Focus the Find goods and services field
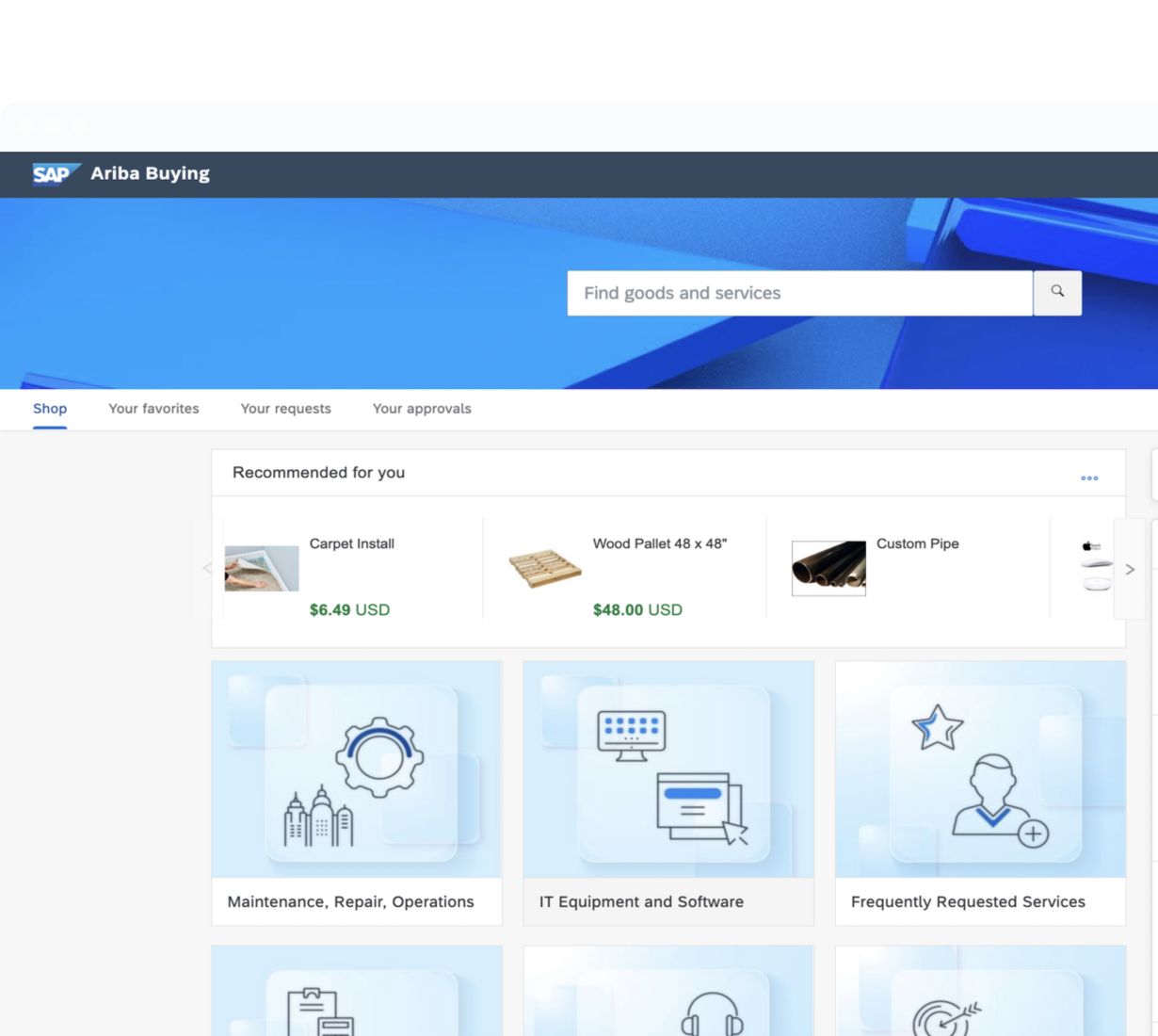This screenshot has width=1158, height=1036. 799,293
